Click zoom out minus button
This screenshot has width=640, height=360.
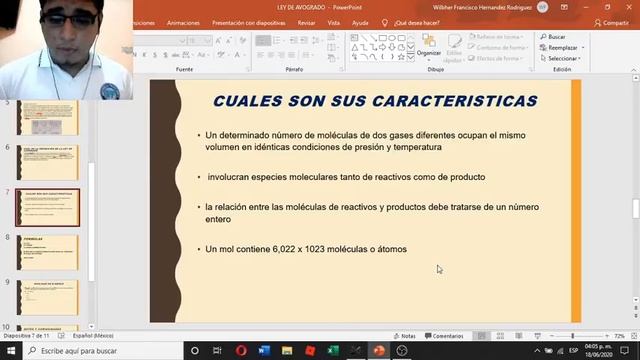pos(552,336)
